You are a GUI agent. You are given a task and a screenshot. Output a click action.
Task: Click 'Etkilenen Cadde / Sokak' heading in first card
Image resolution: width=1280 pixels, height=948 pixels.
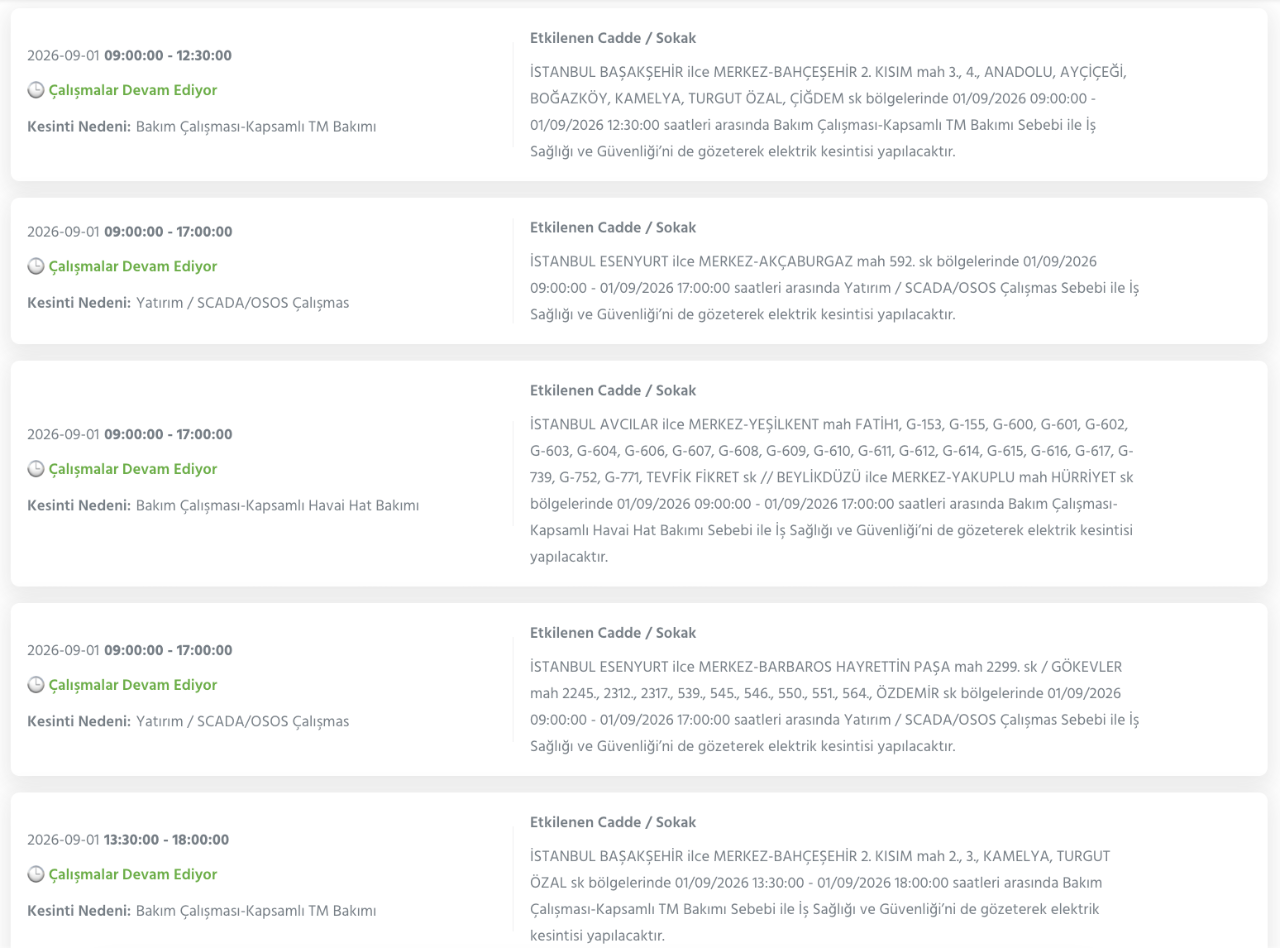[x=613, y=38]
